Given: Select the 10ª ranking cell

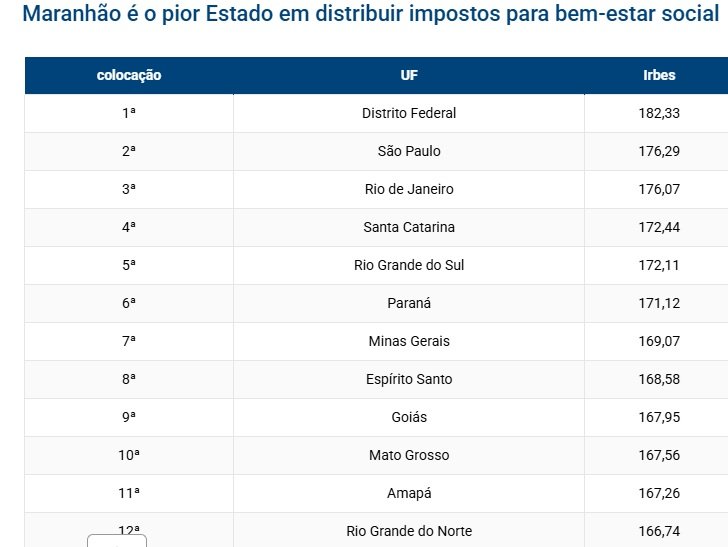Looking at the screenshot, I should click(129, 456).
